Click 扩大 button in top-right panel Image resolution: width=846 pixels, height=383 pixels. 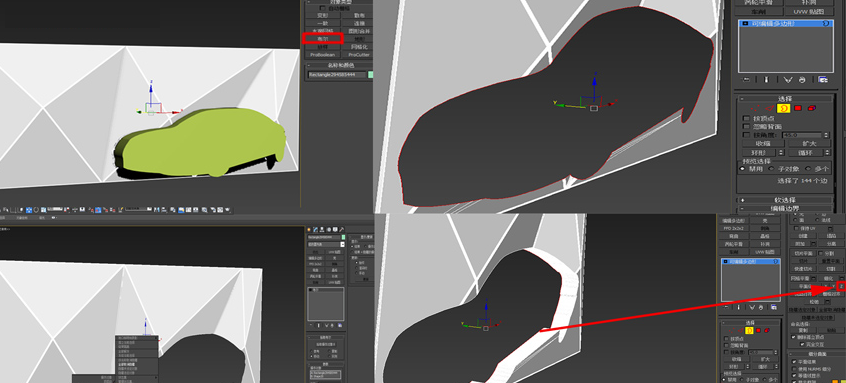809,143
